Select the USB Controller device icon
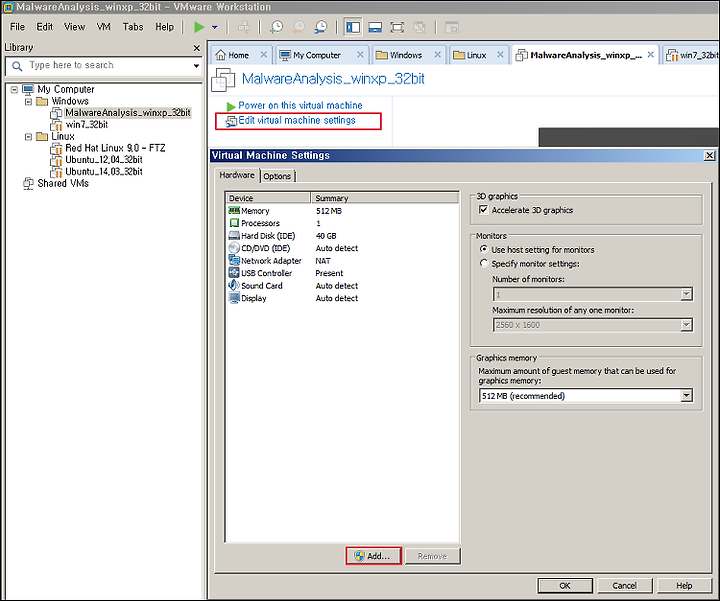This screenshot has width=720, height=601. click(234, 273)
